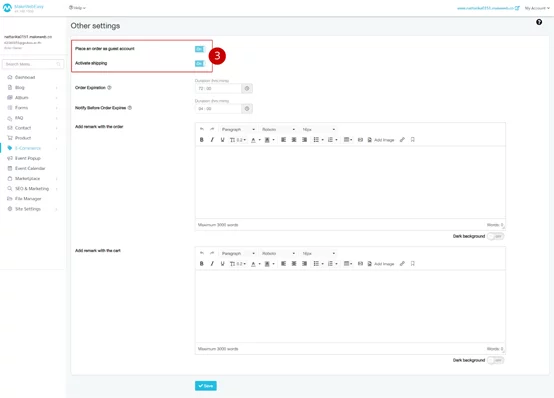554x398 pixels.
Task: Insert a link in the order remark editor
Action: [402, 140]
